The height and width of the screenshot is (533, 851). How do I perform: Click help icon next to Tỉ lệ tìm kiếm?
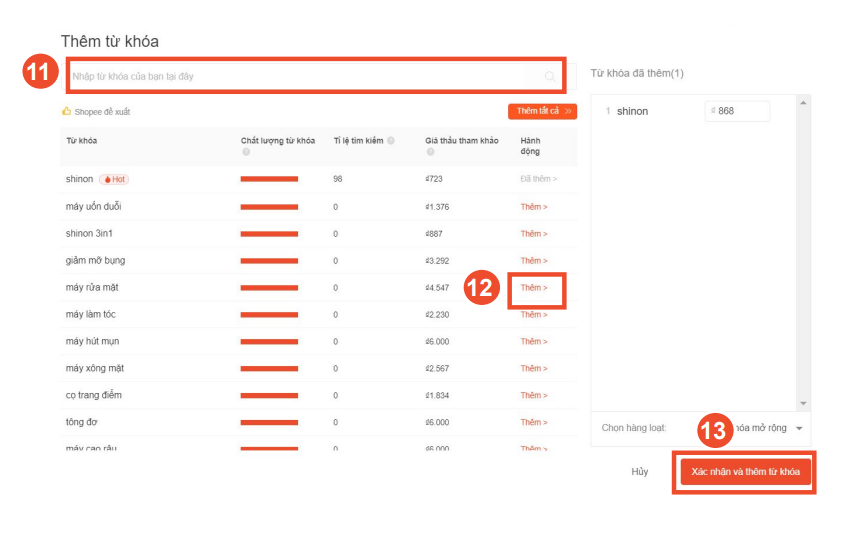click(391, 141)
